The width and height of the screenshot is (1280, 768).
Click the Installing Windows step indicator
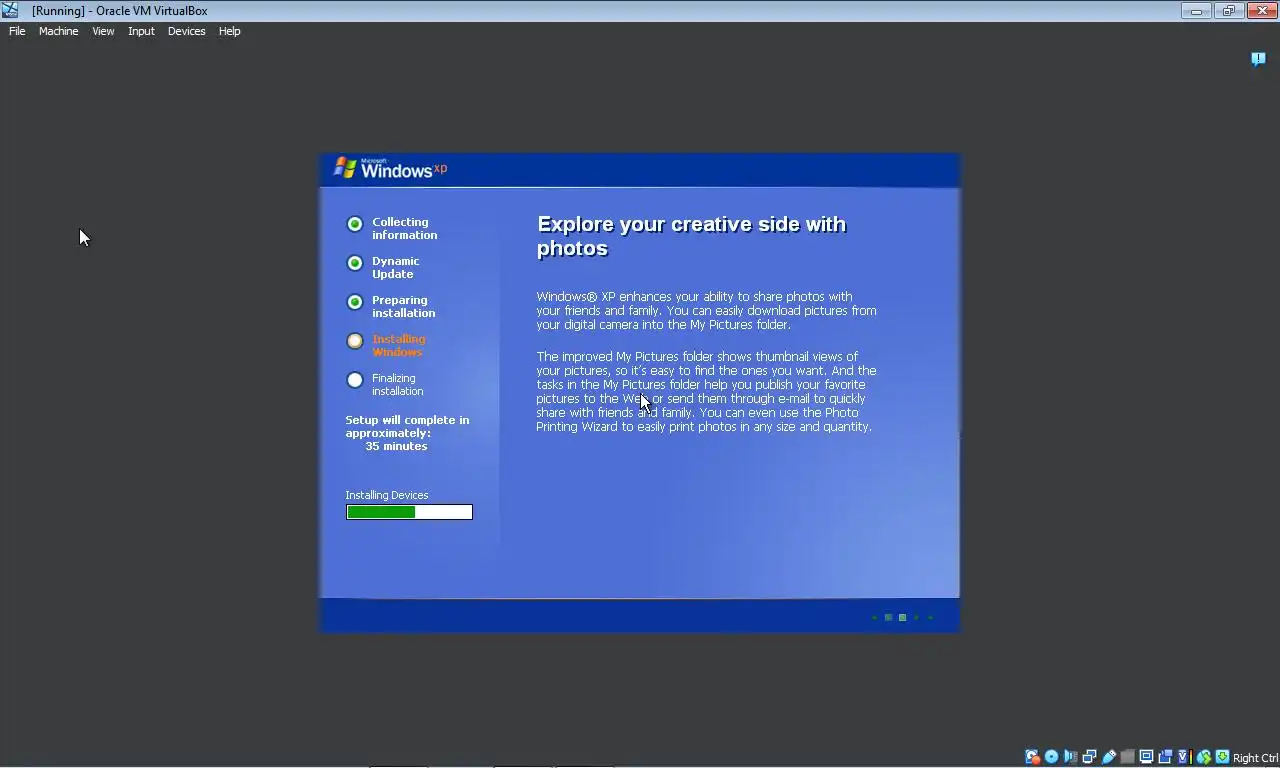click(x=355, y=341)
